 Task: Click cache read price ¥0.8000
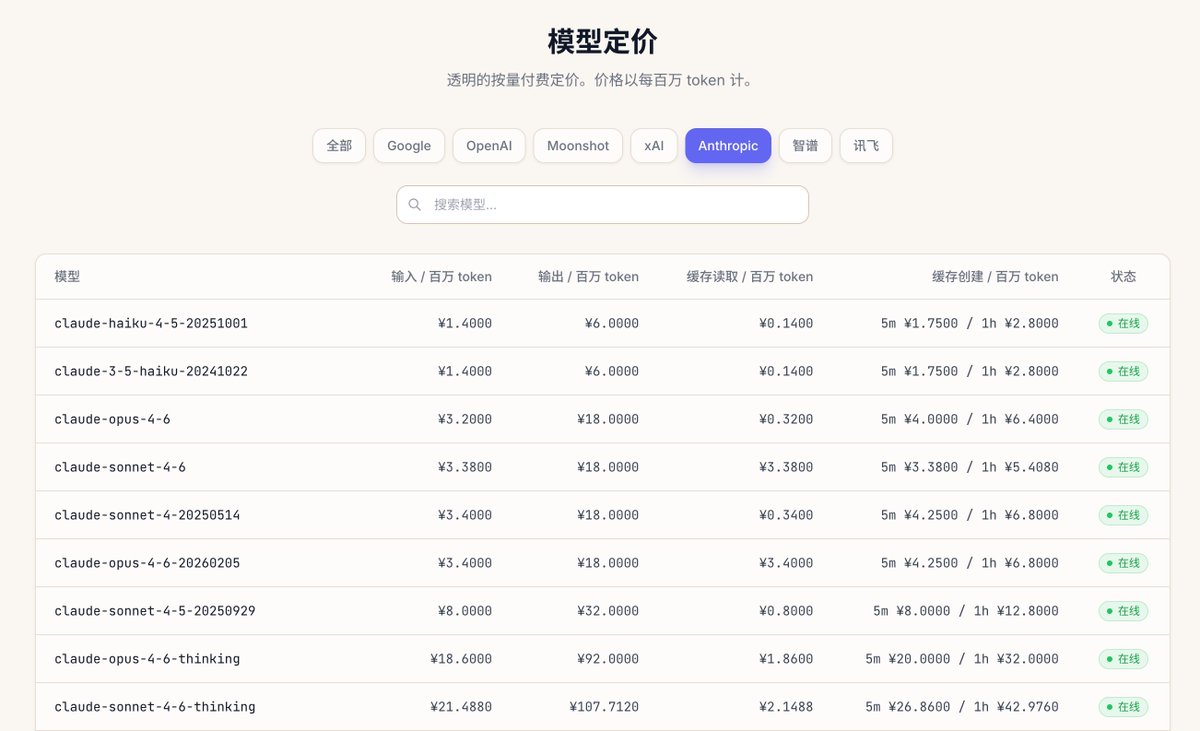click(786, 611)
